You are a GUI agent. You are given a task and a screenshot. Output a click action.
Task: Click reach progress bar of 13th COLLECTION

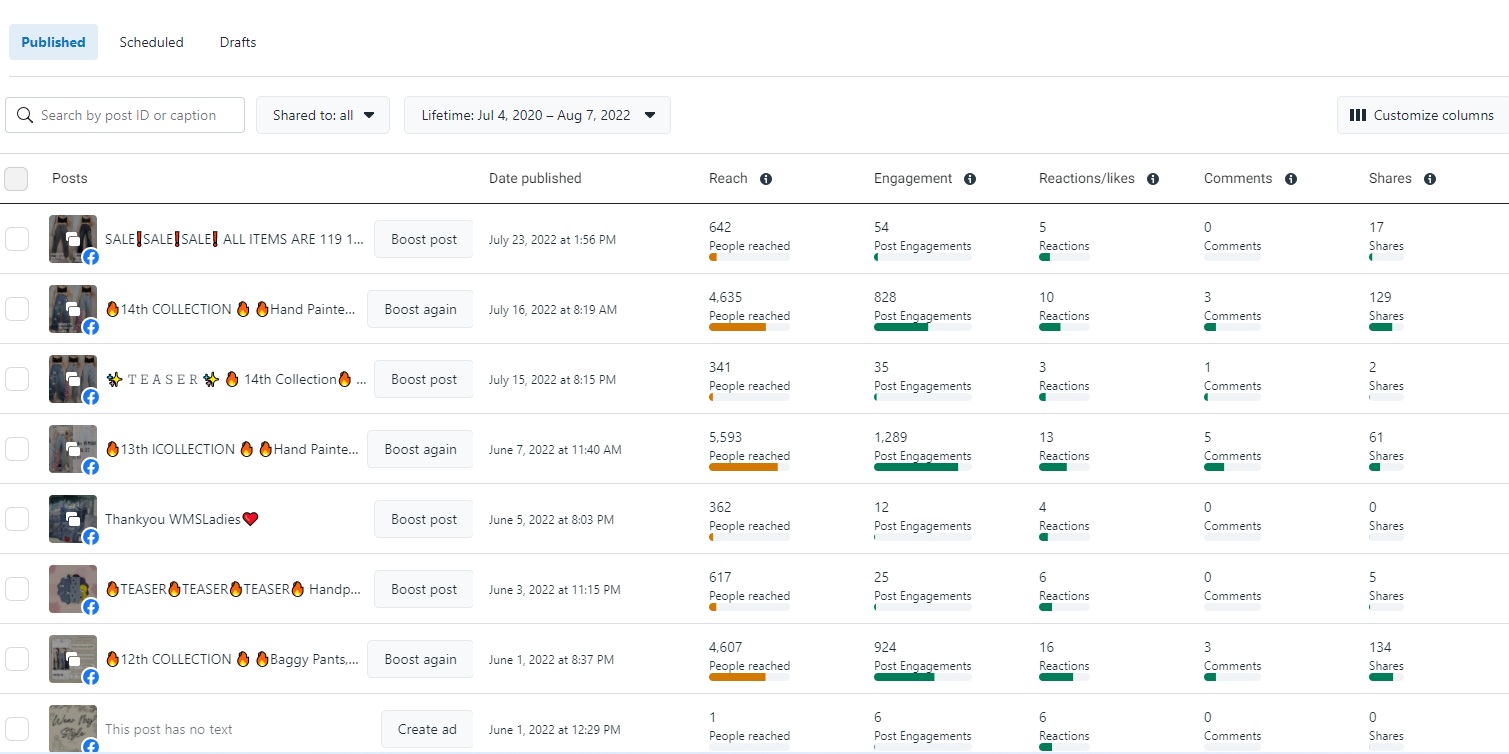pos(749,467)
